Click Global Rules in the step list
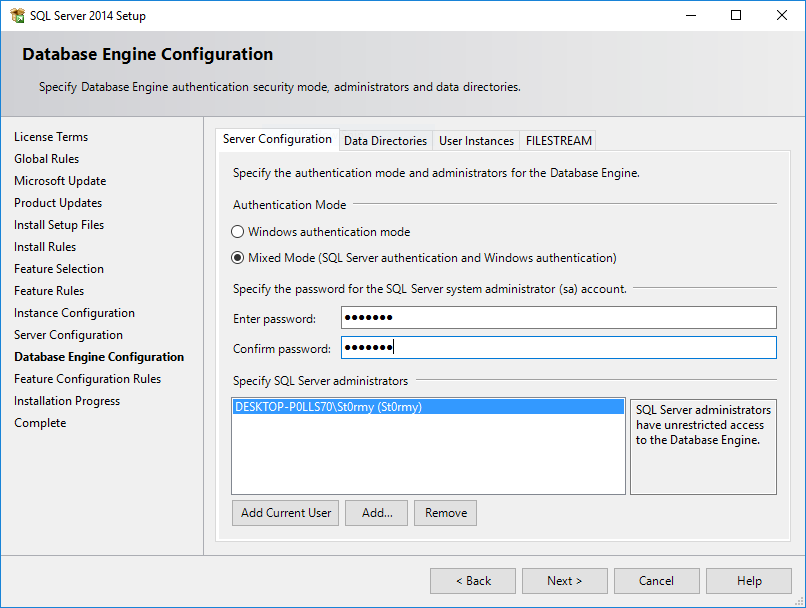The width and height of the screenshot is (806, 608). pos(46,159)
